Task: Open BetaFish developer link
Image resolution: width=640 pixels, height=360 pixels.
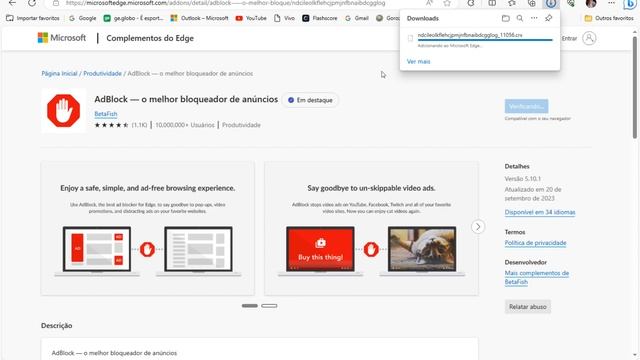Action: (x=106, y=114)
